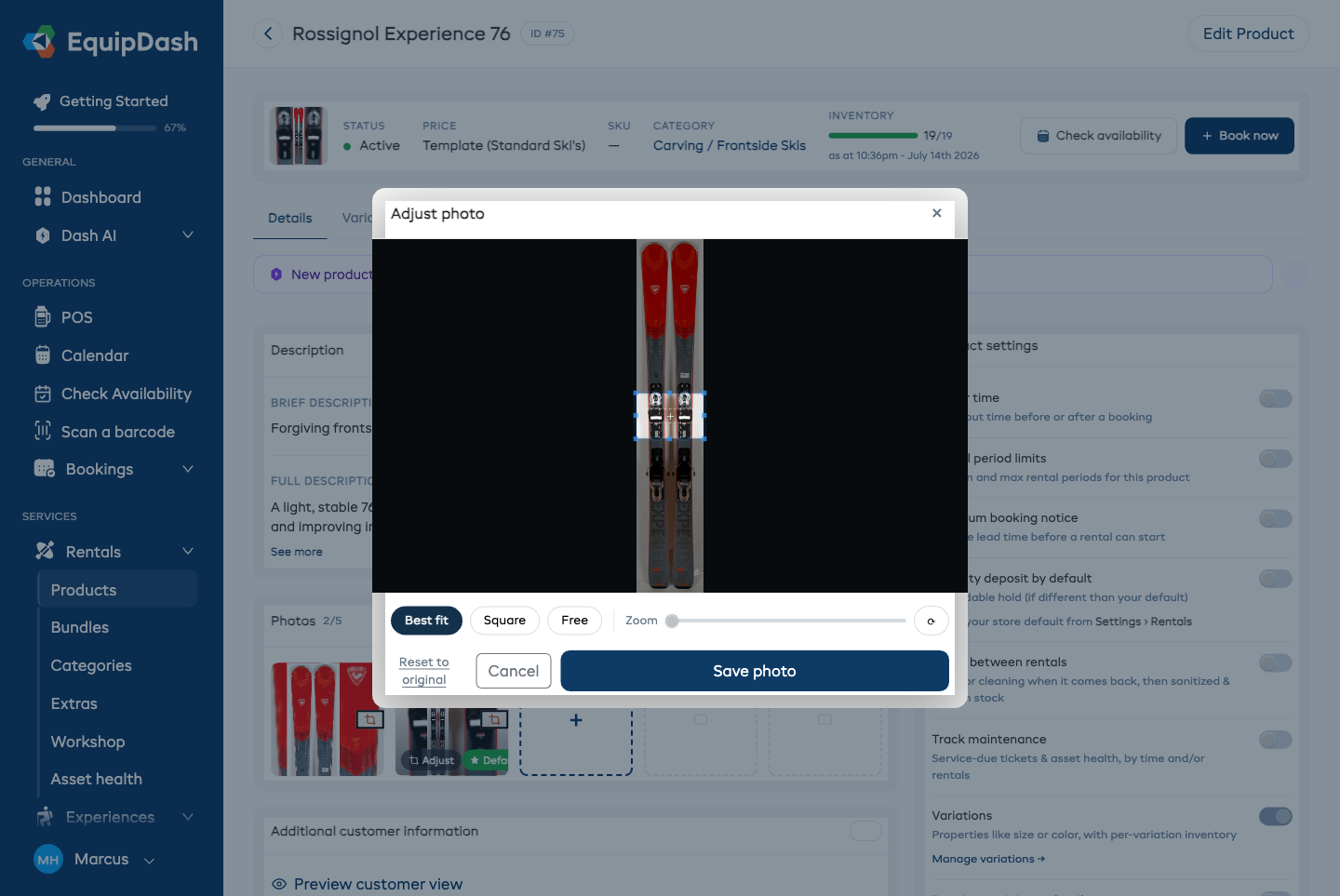Toggle the between rentals switch
Viewport: 1340px width, 896px height.
(x=1276, y=662)
